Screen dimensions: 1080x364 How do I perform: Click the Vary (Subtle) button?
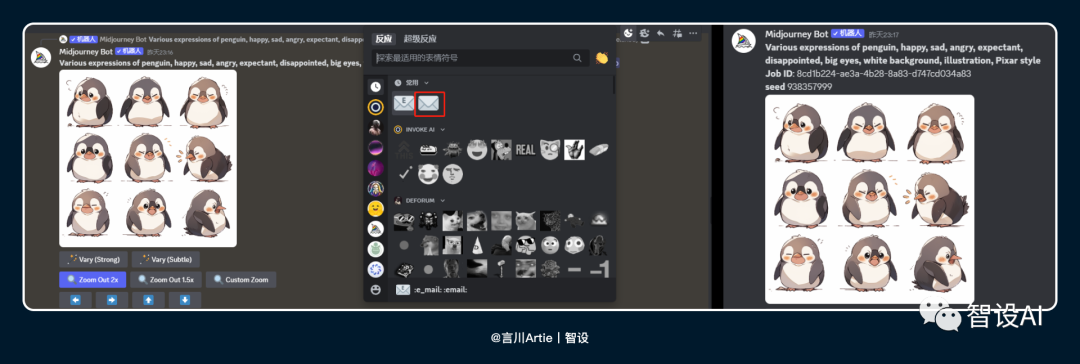click(x=166, y=259)
